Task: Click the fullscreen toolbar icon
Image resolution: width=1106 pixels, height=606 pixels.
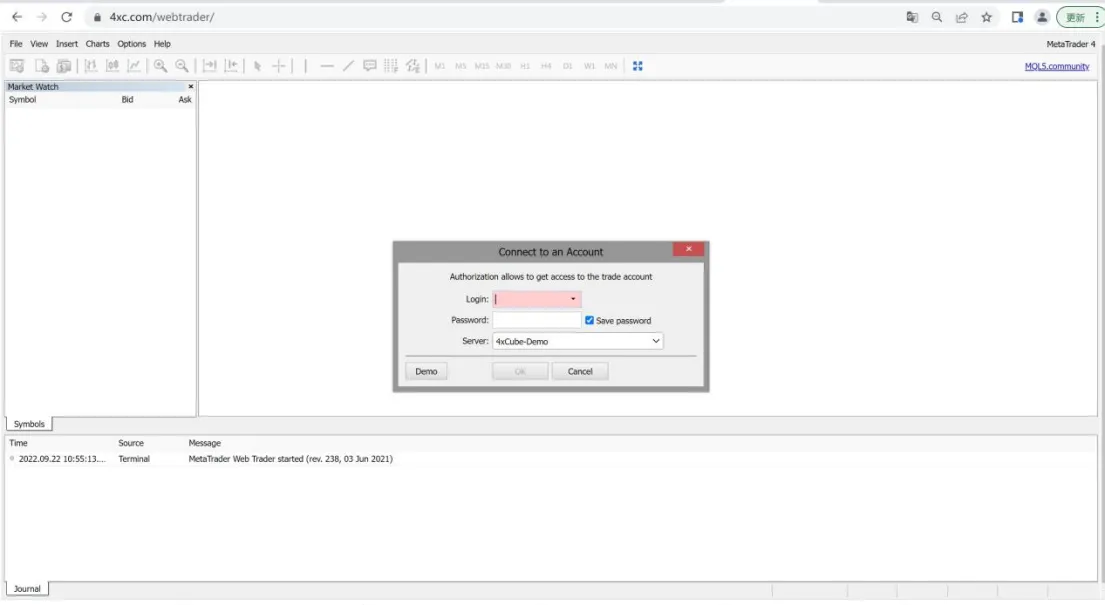Action: (638, 66)
